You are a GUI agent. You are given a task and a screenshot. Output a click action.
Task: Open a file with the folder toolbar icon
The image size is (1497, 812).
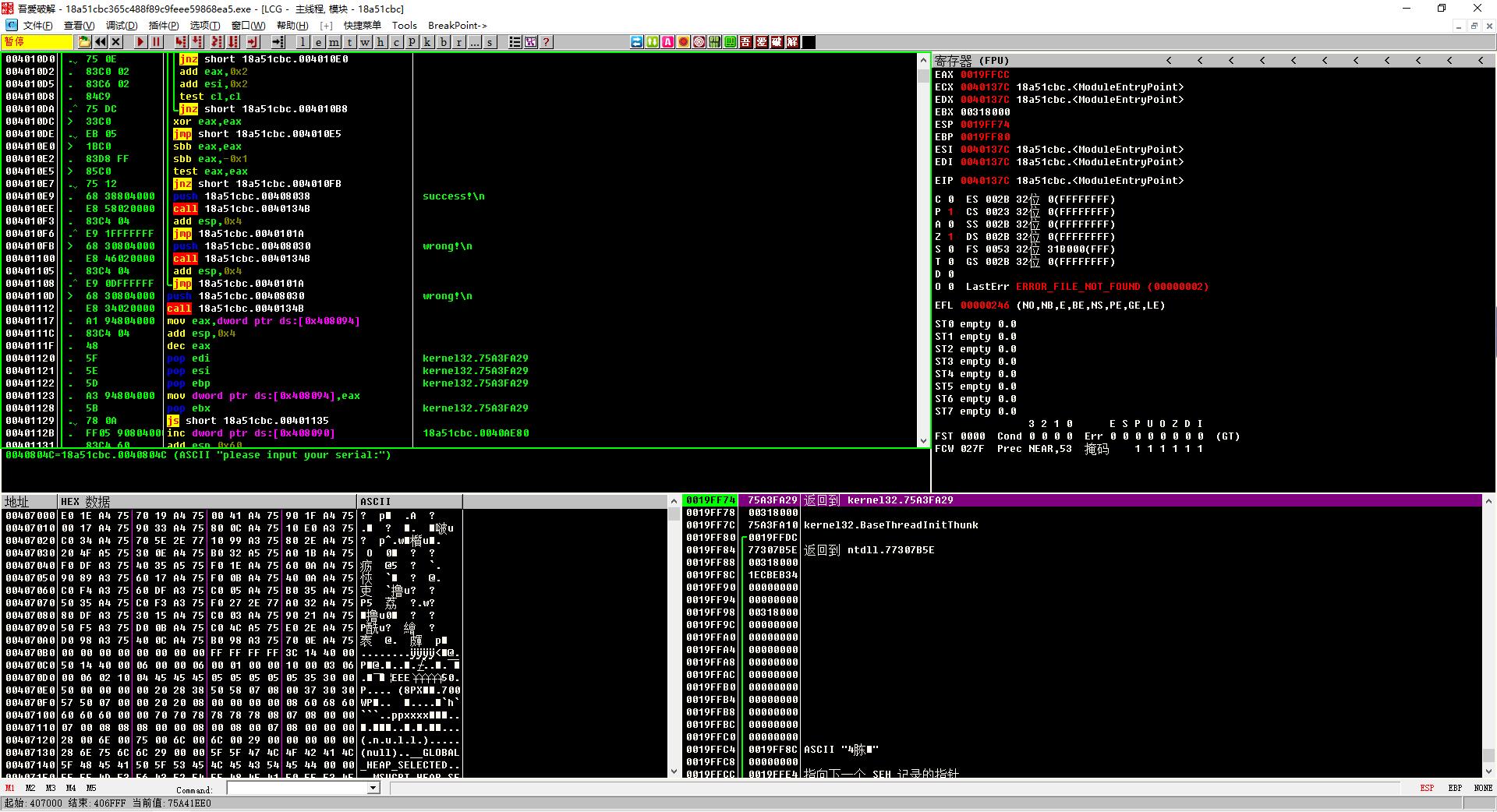(x=85, y=42)
